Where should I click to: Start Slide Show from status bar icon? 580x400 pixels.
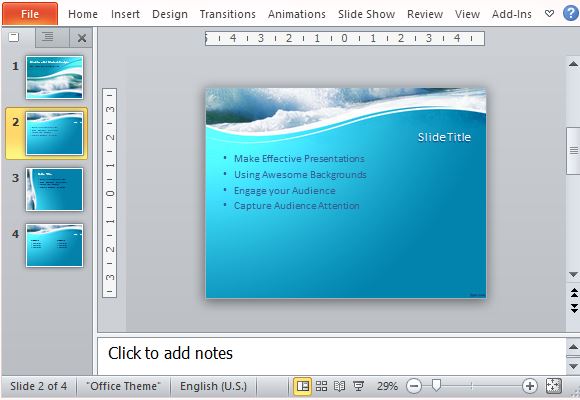[x=358, y=386]
